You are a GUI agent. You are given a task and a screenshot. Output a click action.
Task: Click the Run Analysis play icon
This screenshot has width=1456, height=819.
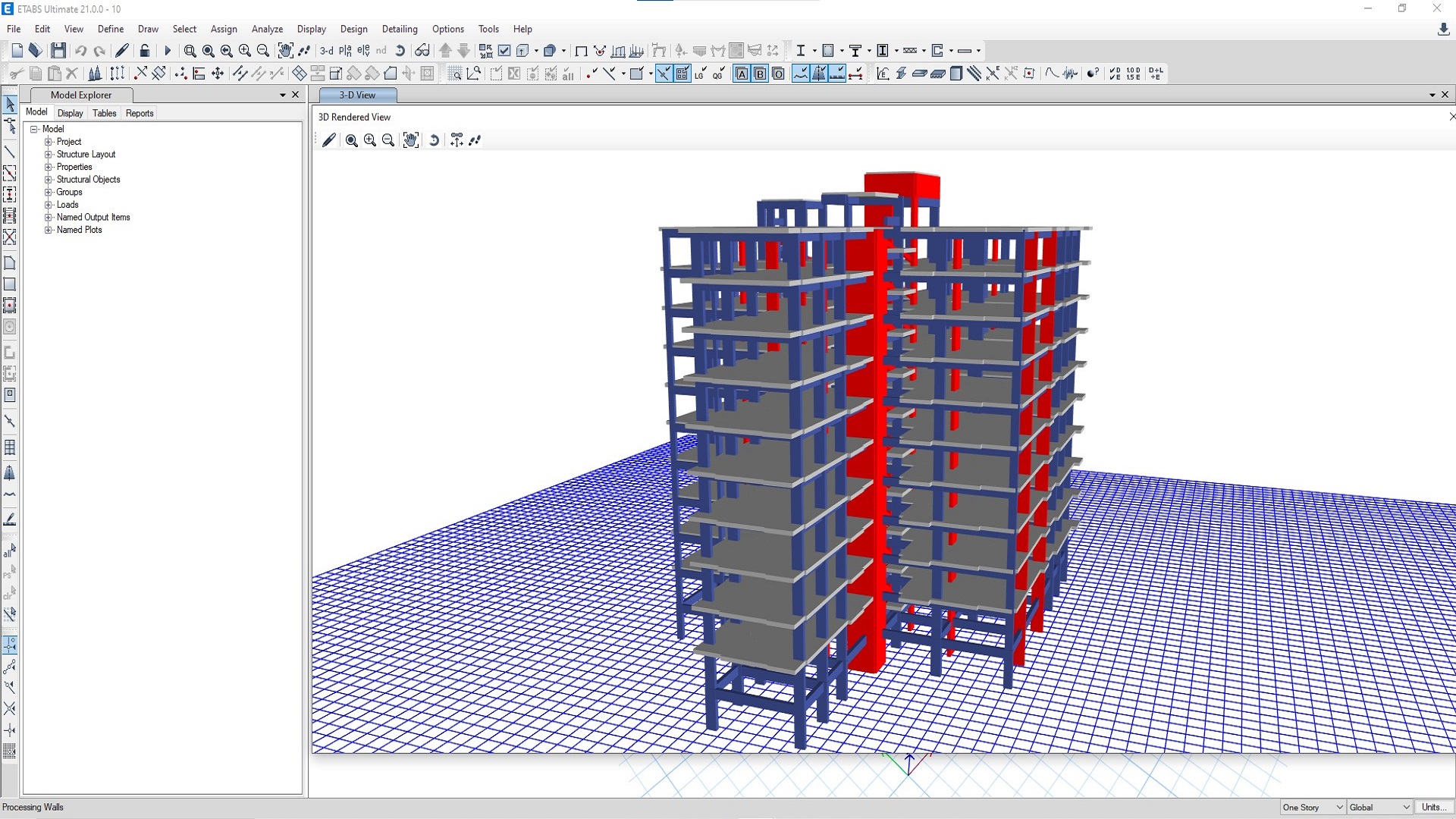(x=168, y=51)
